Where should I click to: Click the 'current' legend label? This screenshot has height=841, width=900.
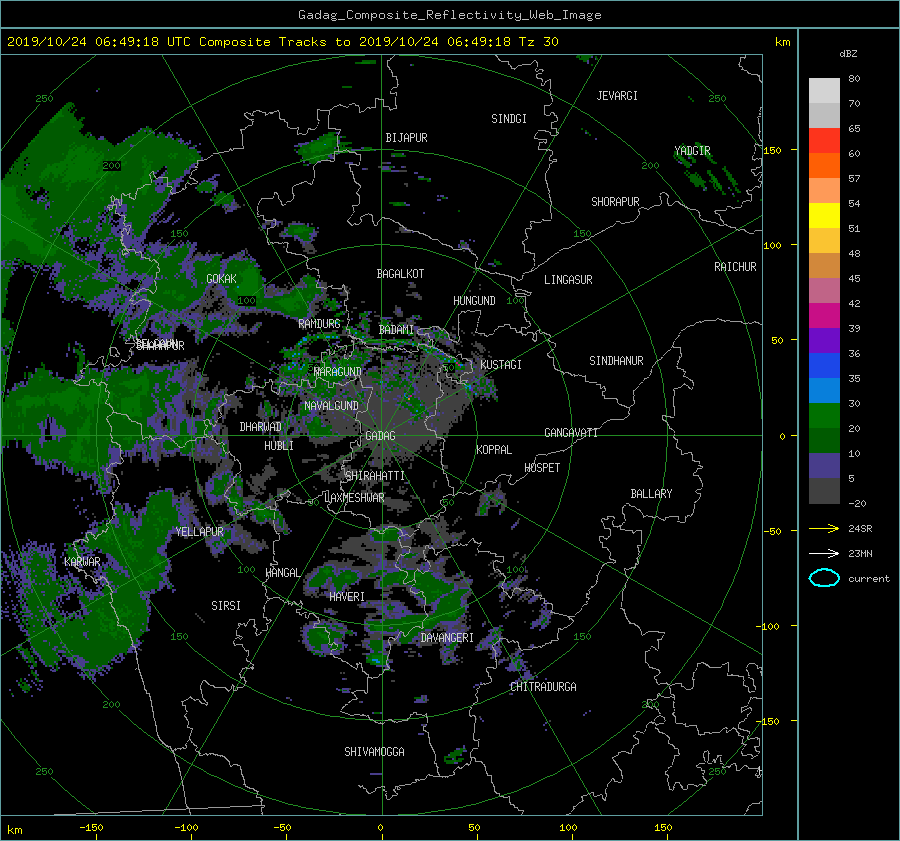point(868,579)
